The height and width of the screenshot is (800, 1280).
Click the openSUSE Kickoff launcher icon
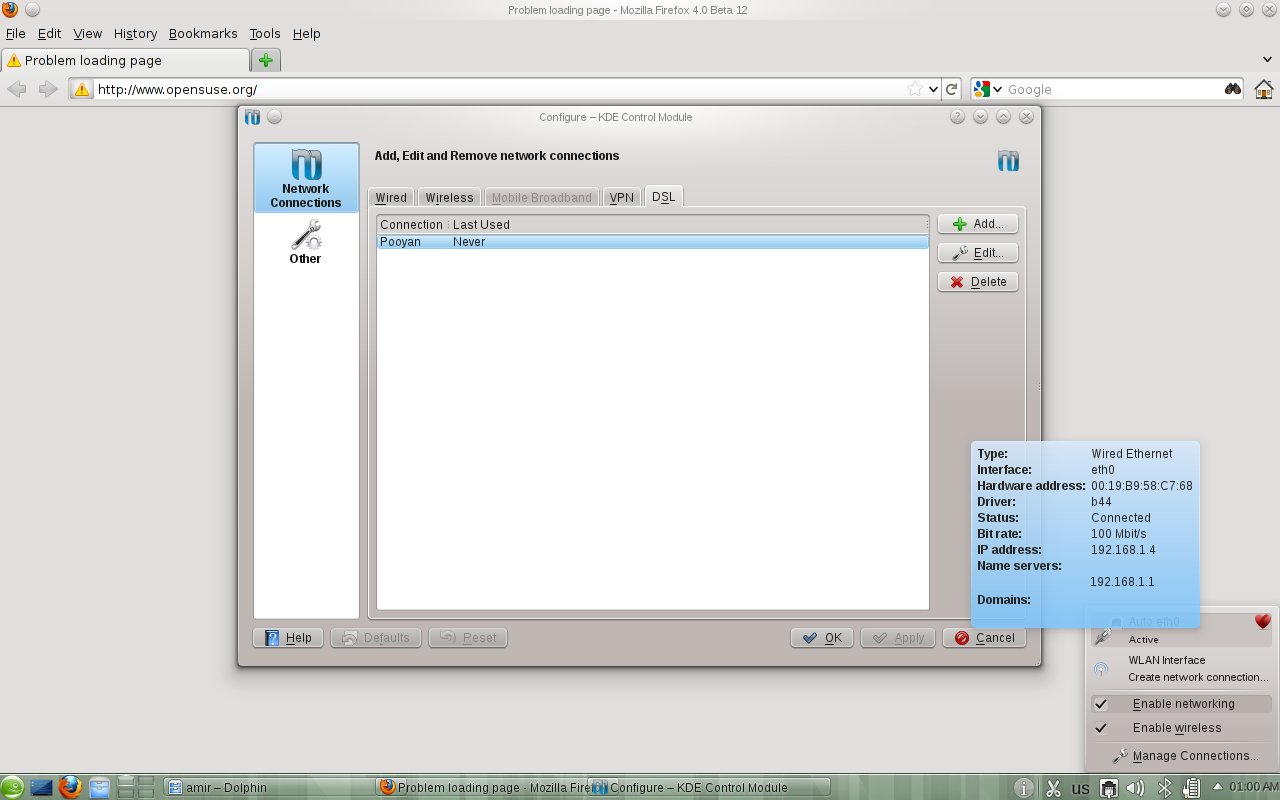(12, 787)
